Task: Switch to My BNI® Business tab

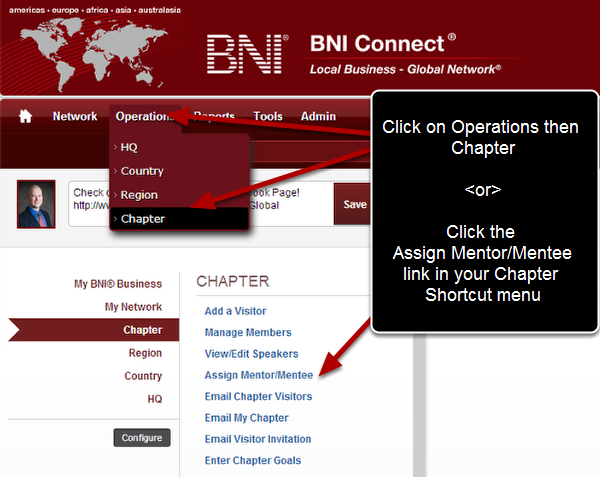Action: [x=118, y=284]
